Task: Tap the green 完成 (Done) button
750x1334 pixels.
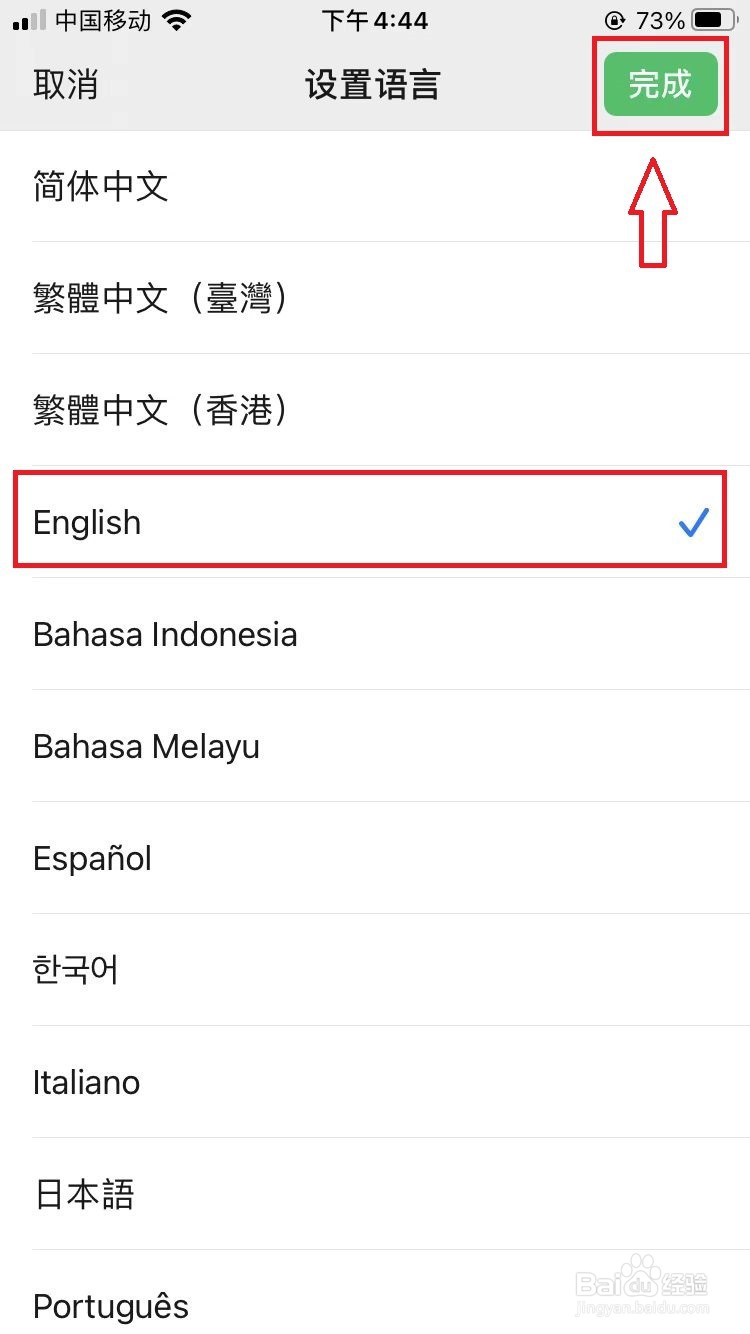Action: click(660, 85)
